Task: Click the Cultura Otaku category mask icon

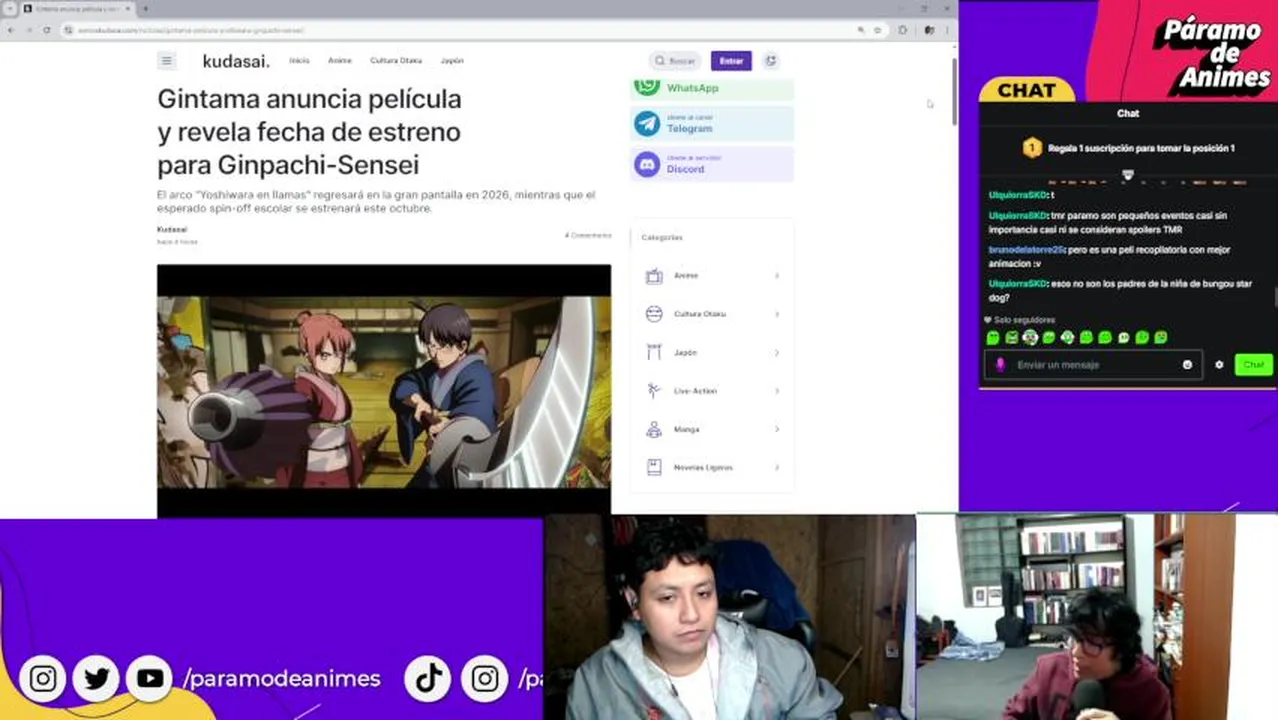Action: pyautogui.click(x=654, y=314)
